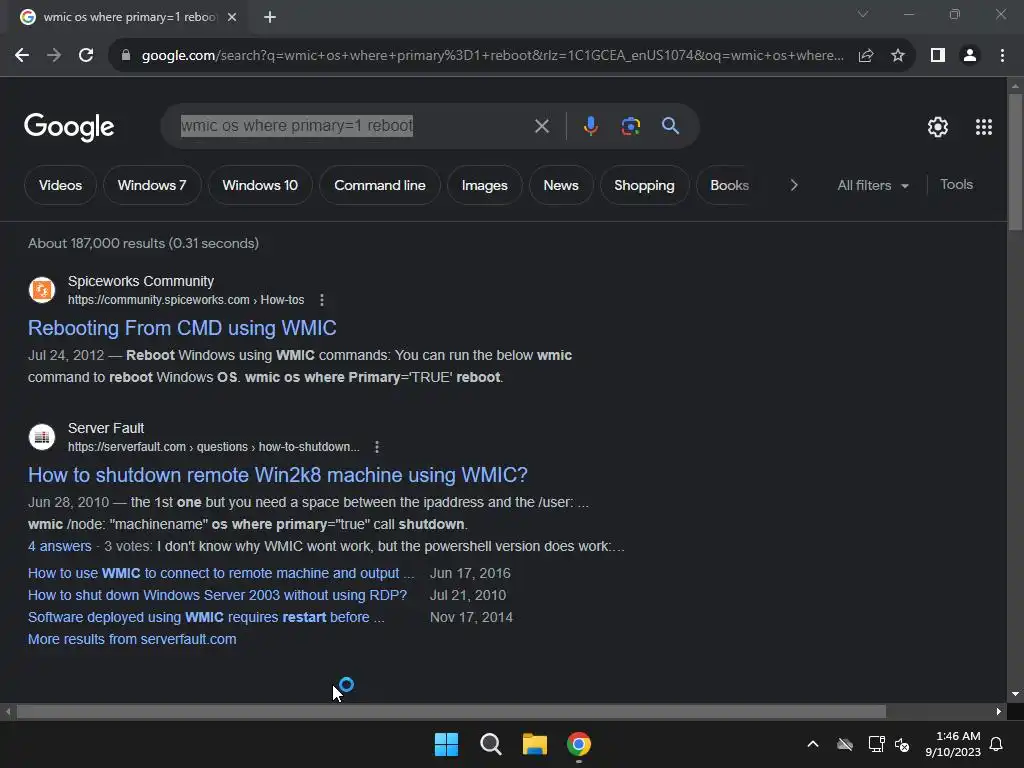Image resolution: width=1024 pixels, height=768 pixels.
Task: Click the vertical scrollbar thumb
Action: [1015, 162]
